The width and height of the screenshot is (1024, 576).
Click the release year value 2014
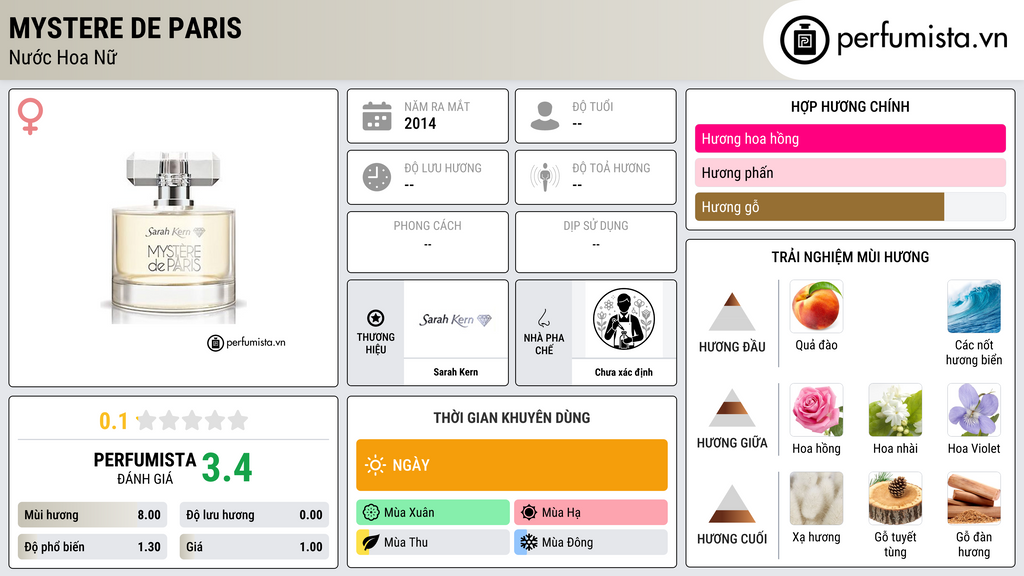(x=420, y=123)
